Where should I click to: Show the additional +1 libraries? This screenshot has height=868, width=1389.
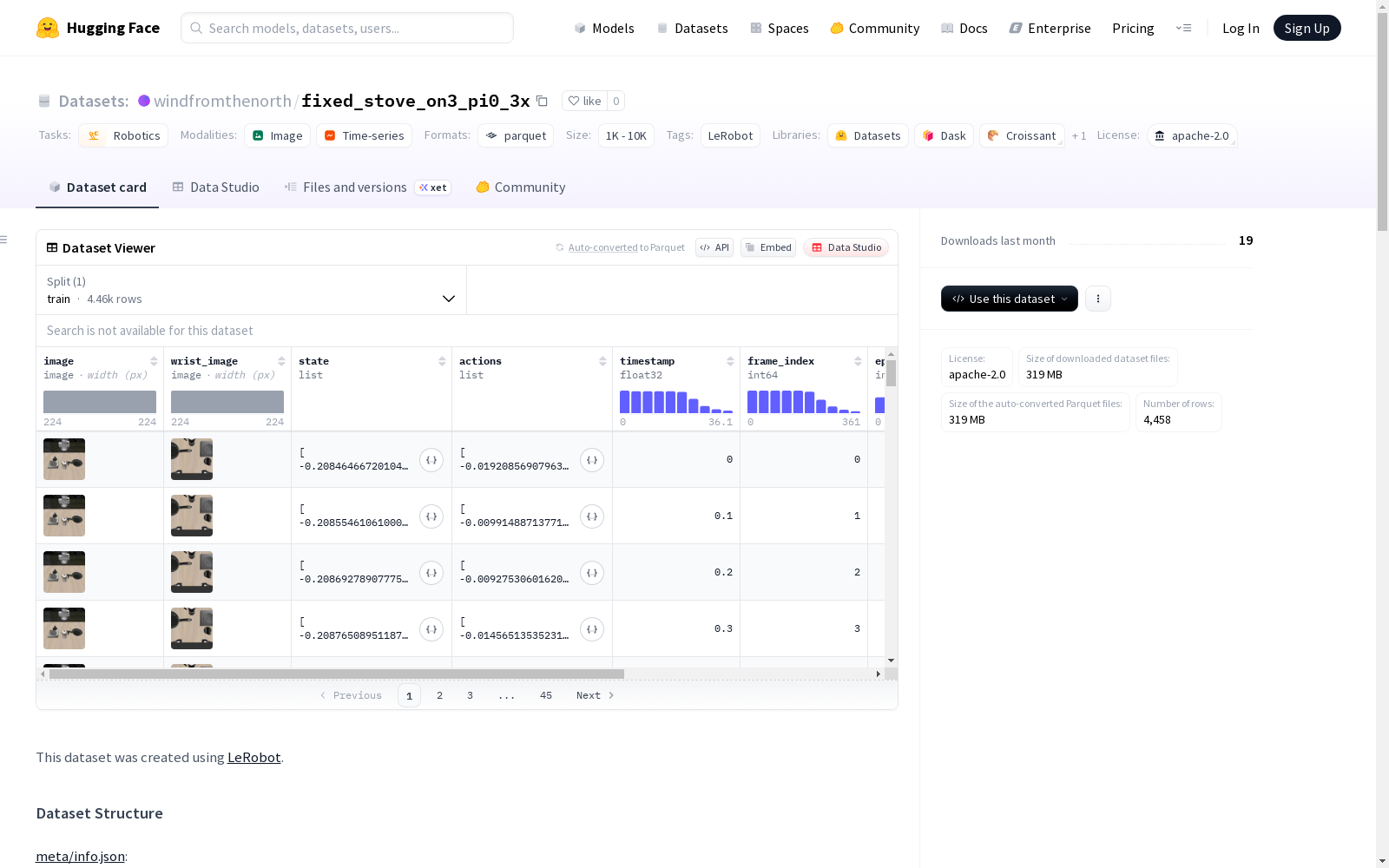click(1079, 135)
